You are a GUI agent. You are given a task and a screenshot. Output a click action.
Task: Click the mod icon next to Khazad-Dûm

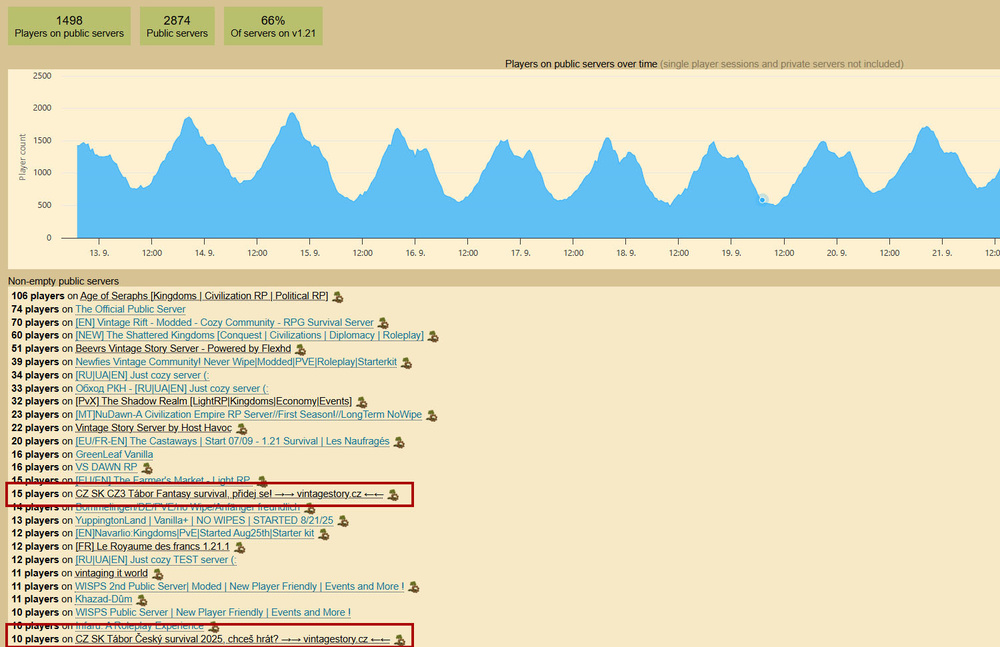click(141, 600)
